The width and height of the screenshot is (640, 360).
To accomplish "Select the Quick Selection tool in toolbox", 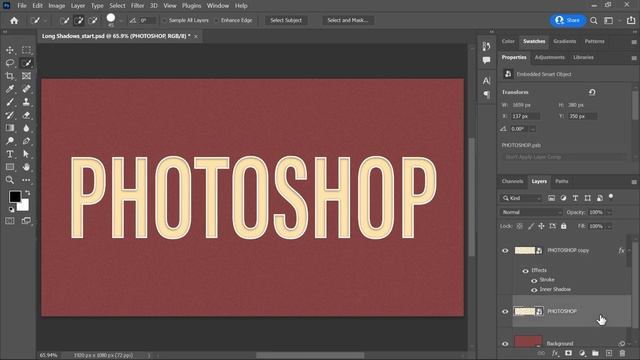I will 26,63.
